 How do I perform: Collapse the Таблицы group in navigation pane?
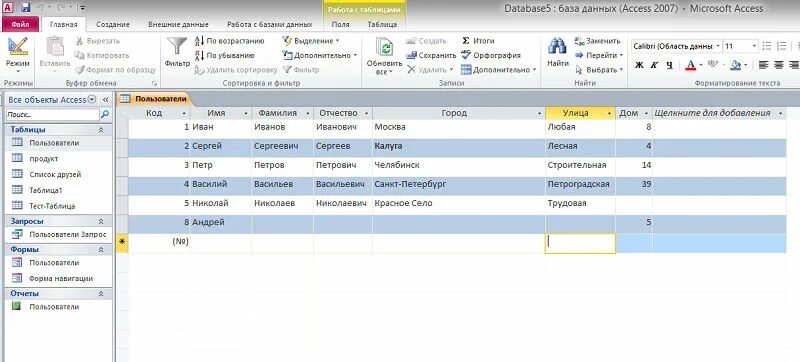(x=101, y=130)
